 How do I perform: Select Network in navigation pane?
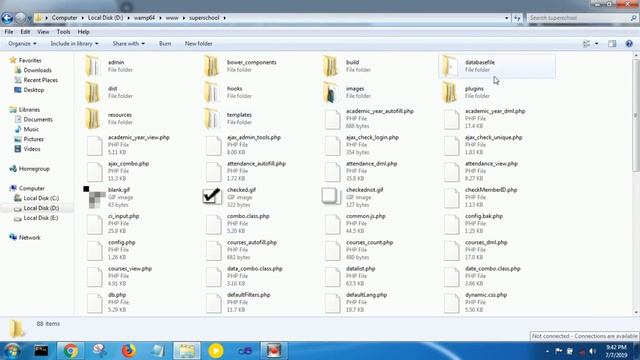[x=29, y=238]
